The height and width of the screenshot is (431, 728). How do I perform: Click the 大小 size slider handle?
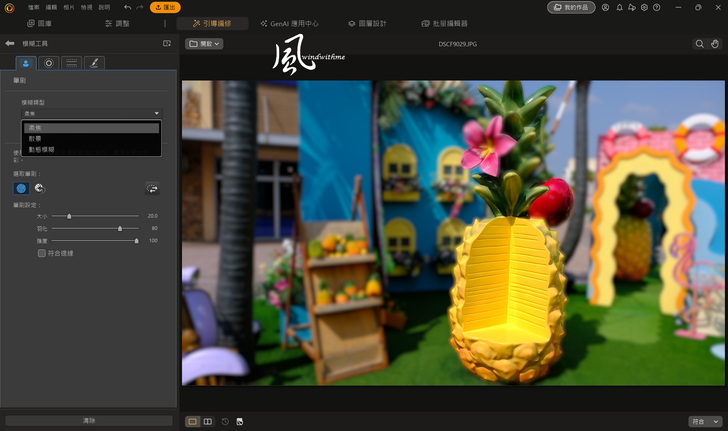pos(69,216)
